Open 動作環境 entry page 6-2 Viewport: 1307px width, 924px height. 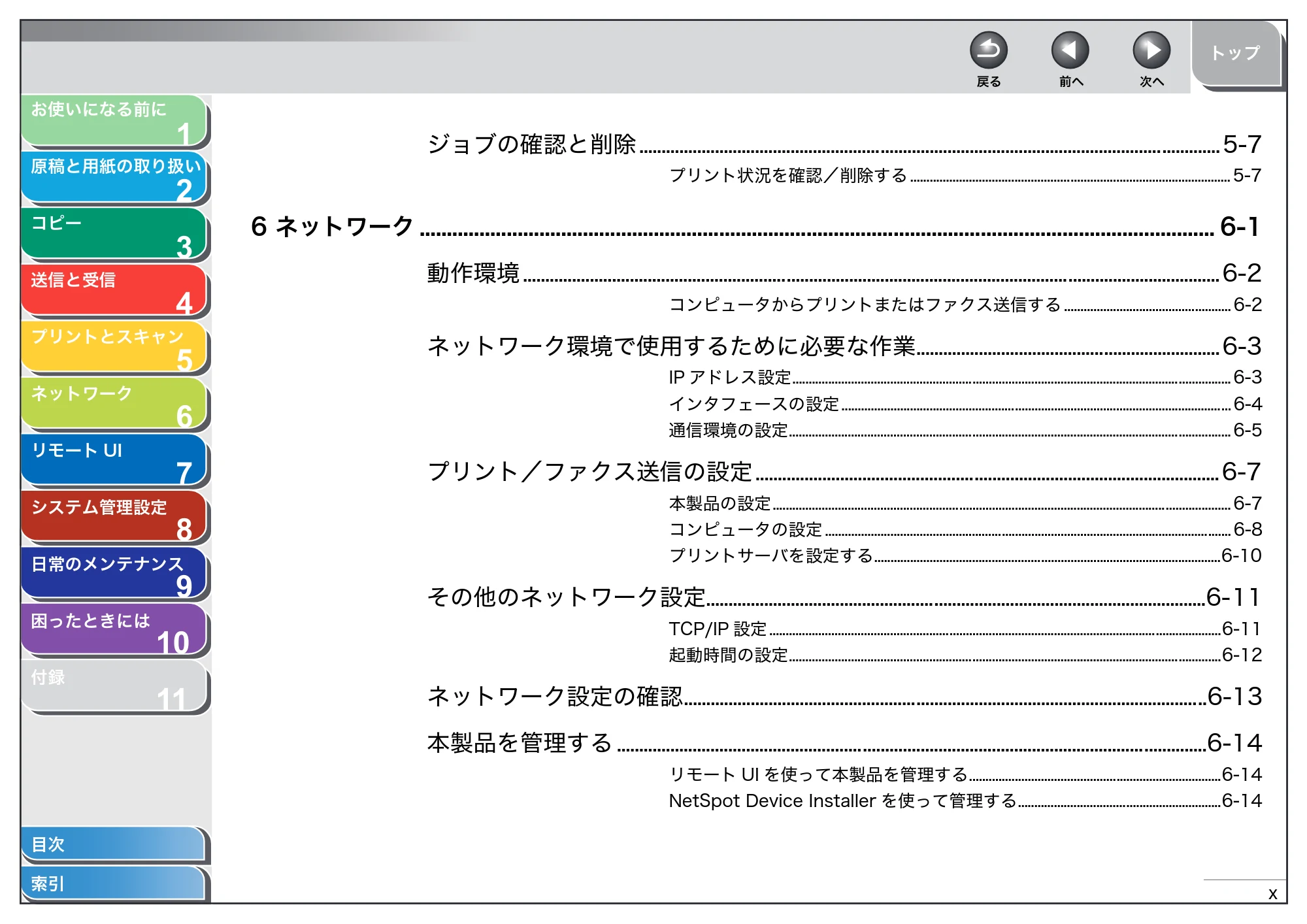point(844,273)
